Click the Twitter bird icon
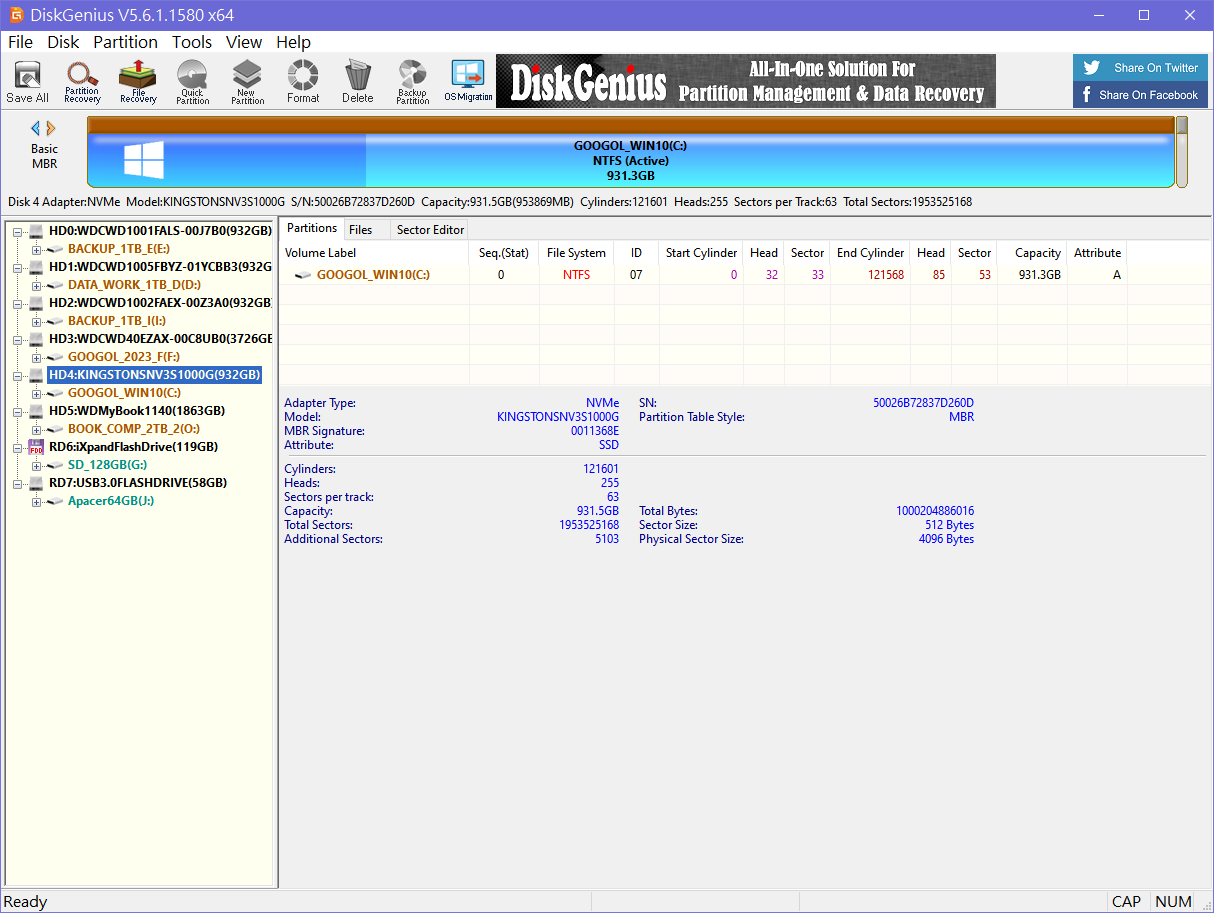Image resolution: width=1214 pixels, height=913 pixels. [x=1092, y=68]
